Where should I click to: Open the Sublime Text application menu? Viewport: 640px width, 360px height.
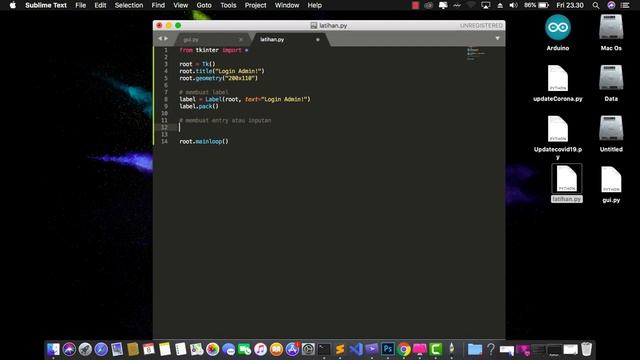click(46, 5)
